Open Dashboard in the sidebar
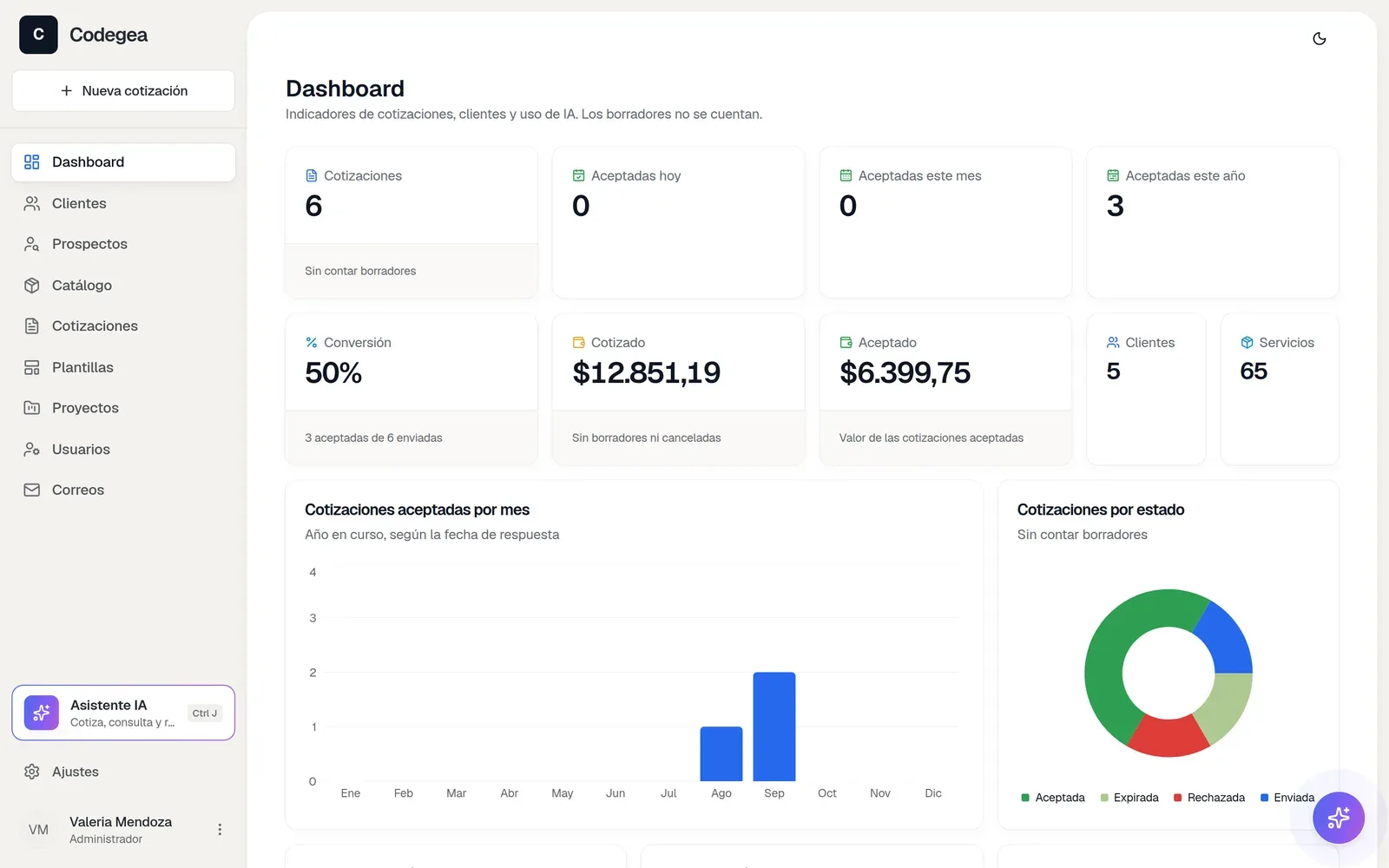The width and height of the screenshot is (1389, 868). point(123,162)
